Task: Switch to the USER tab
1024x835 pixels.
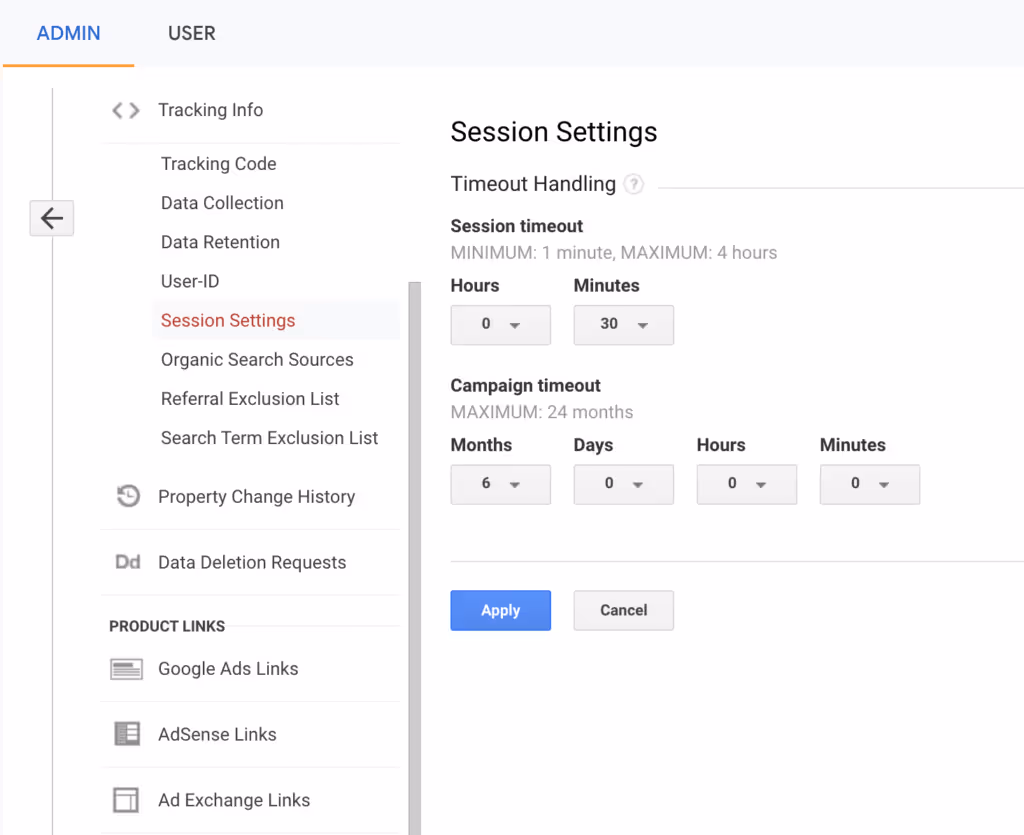Action: click(191, 33)
